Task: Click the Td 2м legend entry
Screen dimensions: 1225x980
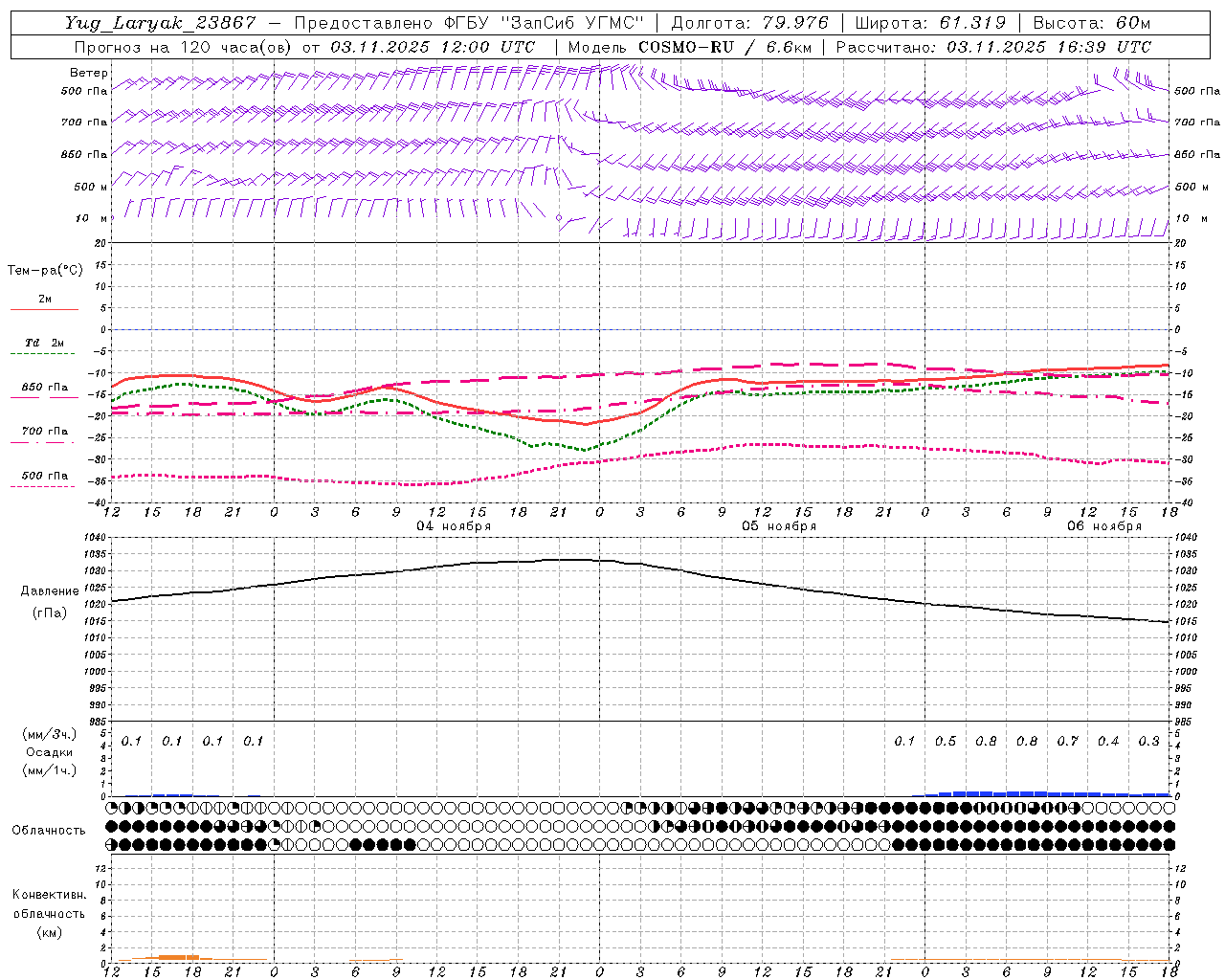Action: (45, 343)
